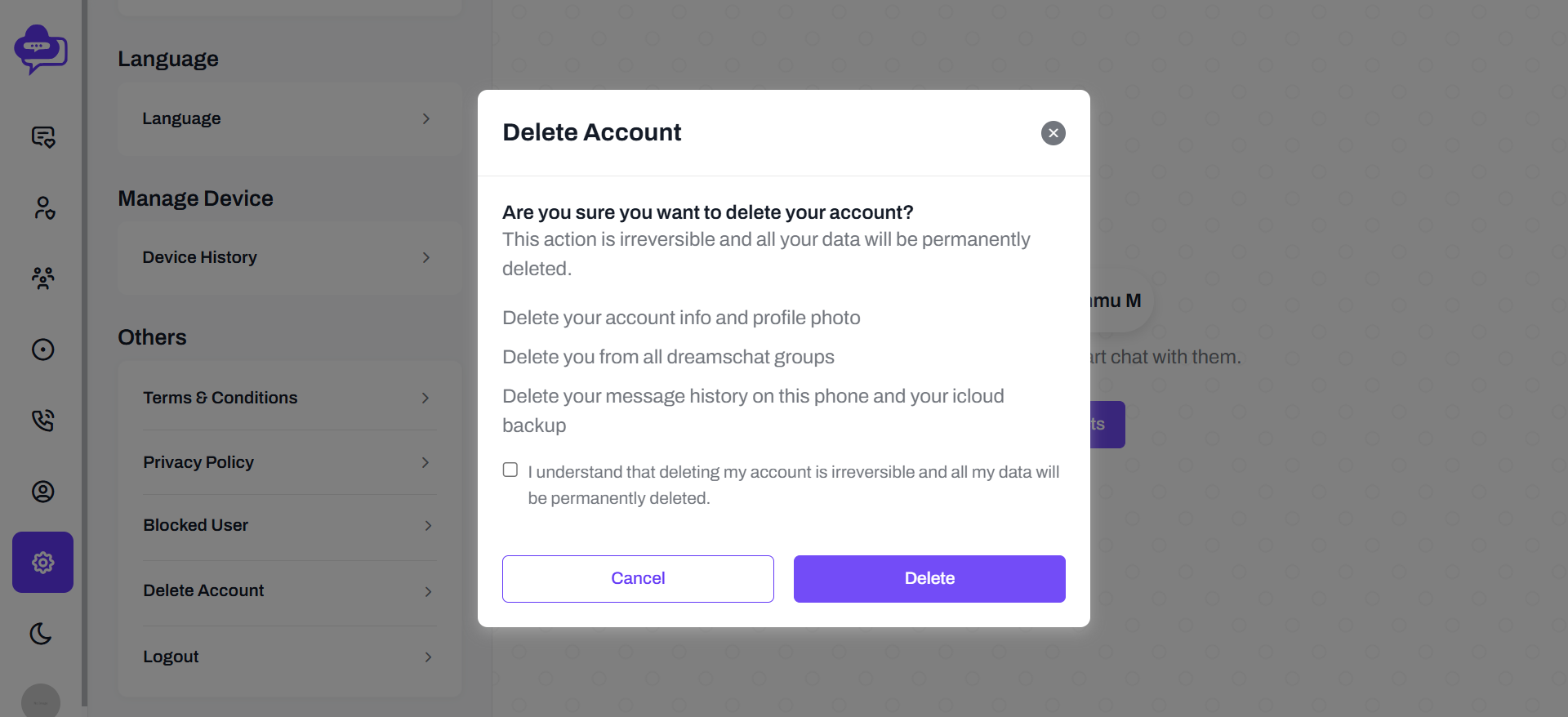
Task: Open the calls phone icon in sidebar
Action: click(x=42, y=421)
